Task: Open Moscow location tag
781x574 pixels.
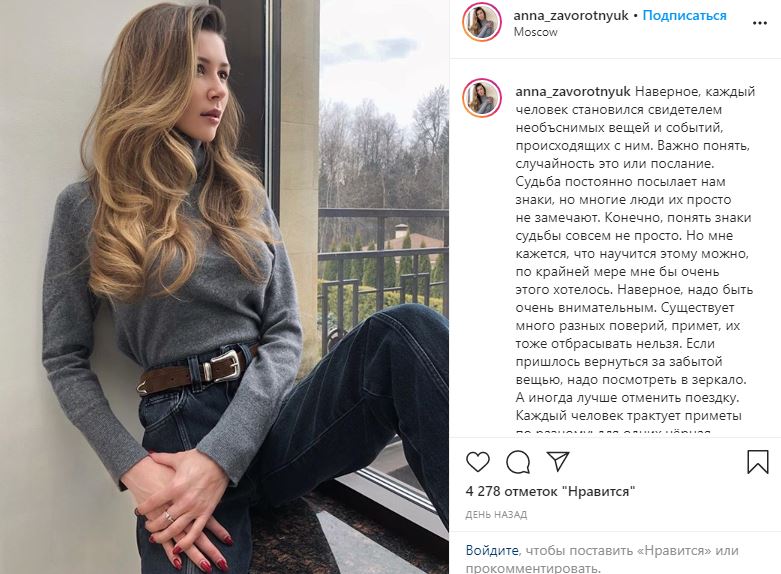Action: 535,32
